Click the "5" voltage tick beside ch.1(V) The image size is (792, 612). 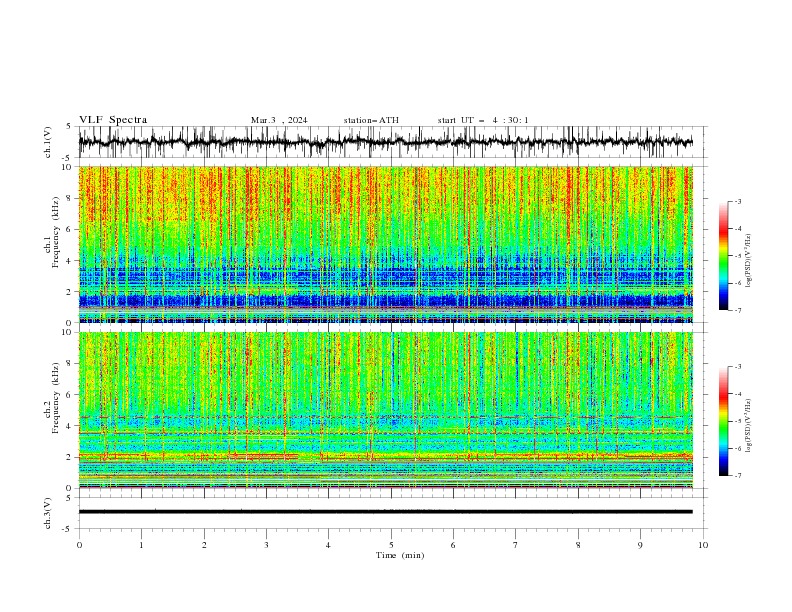69,127
